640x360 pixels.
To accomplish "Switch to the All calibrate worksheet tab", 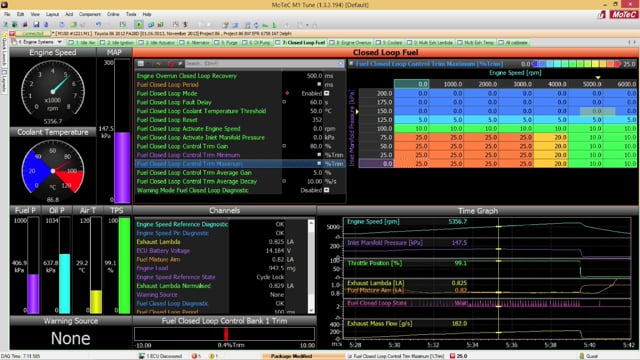I will pyautogui.click(x=513, y=42).
